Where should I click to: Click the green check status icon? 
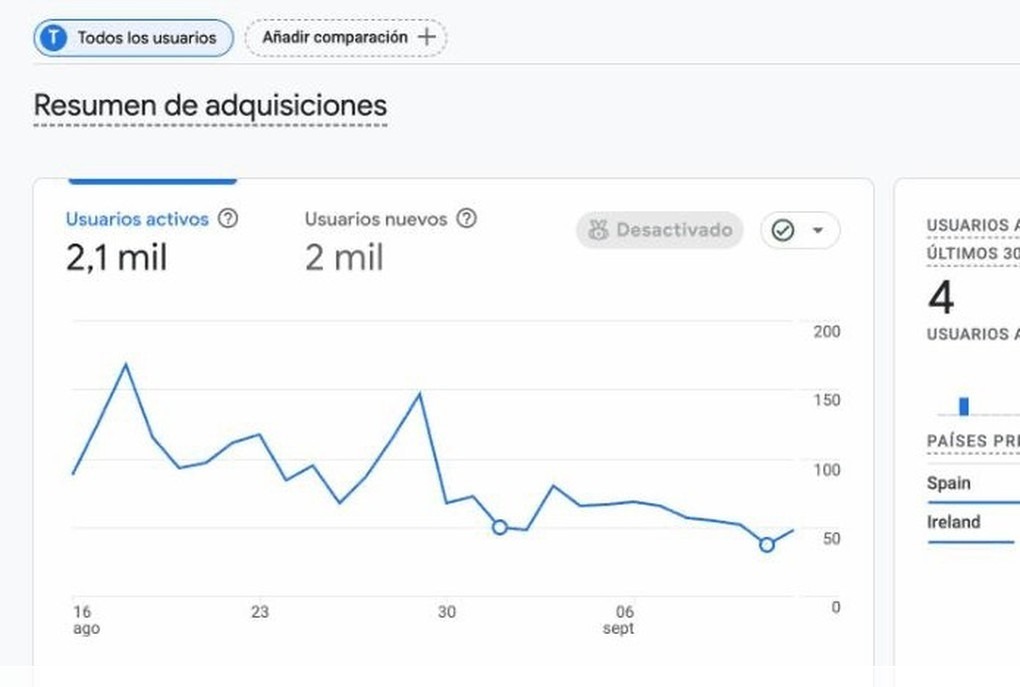click(783, 230)
